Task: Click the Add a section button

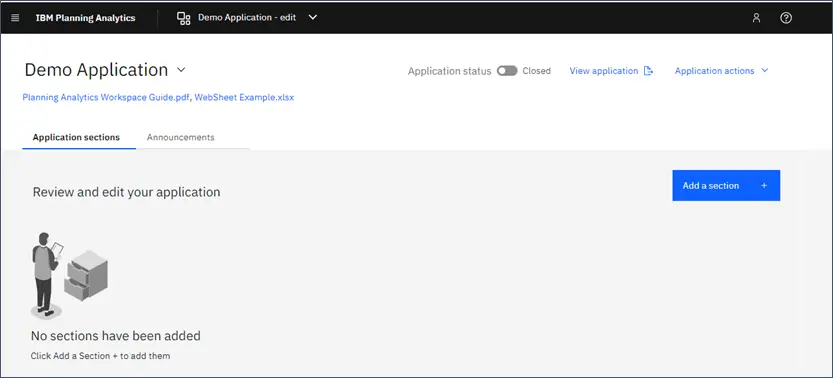Action: point(726,185)
